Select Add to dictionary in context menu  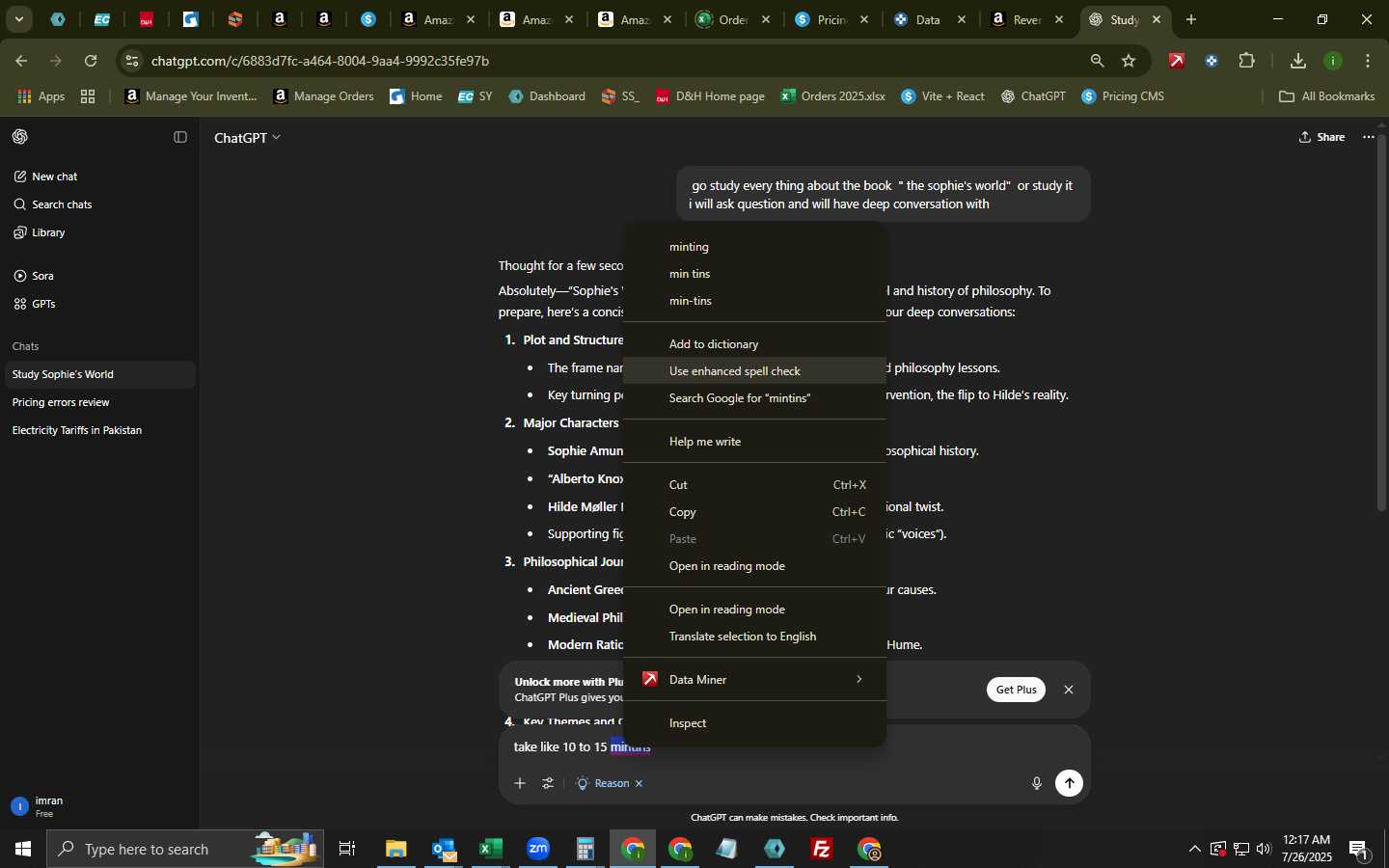click(754, 344)
